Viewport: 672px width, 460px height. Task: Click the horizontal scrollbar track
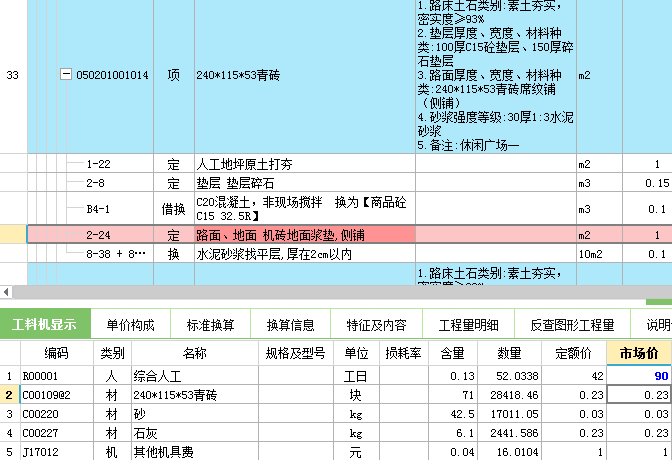click(x=342, y=292)
